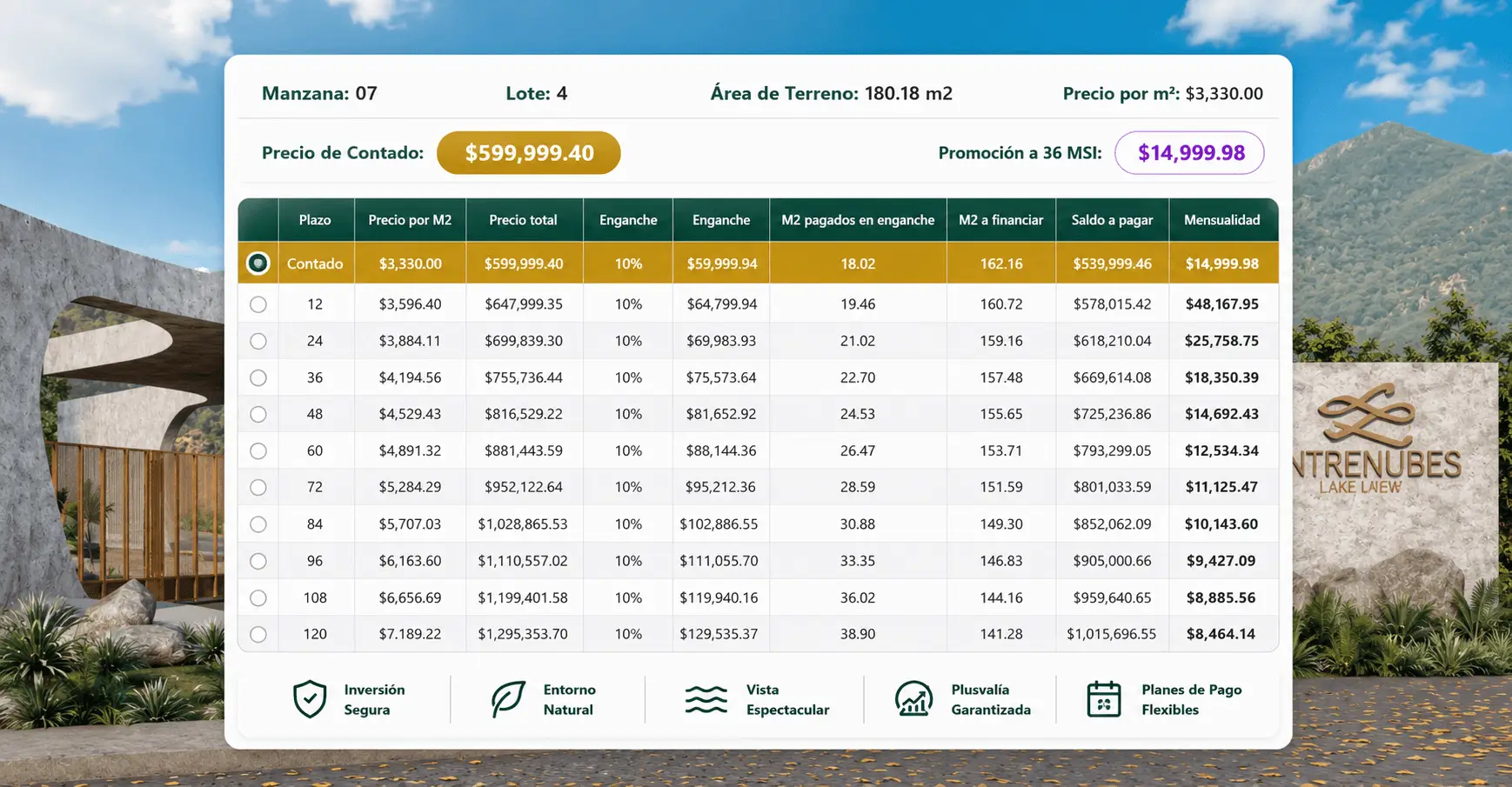Screen dimensions: 1512x787
Task: Click mensualidad $8,885.56 in the 108 row
Action: (x=1221, y=597)
